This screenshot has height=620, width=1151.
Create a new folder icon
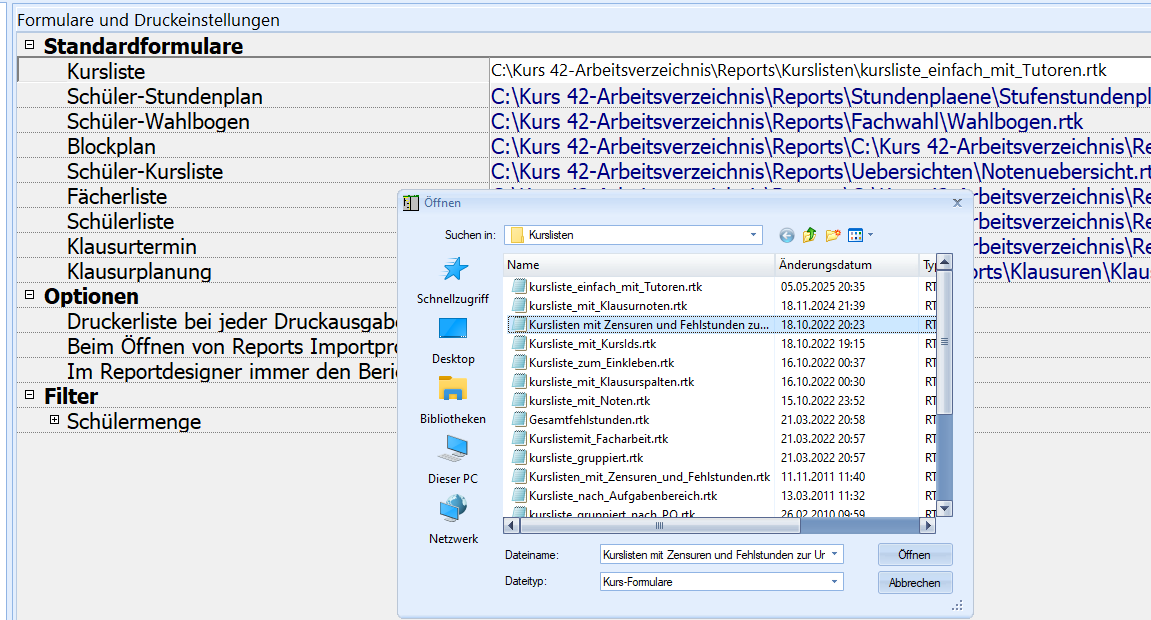pyautogui.click(x=832, y=236)
